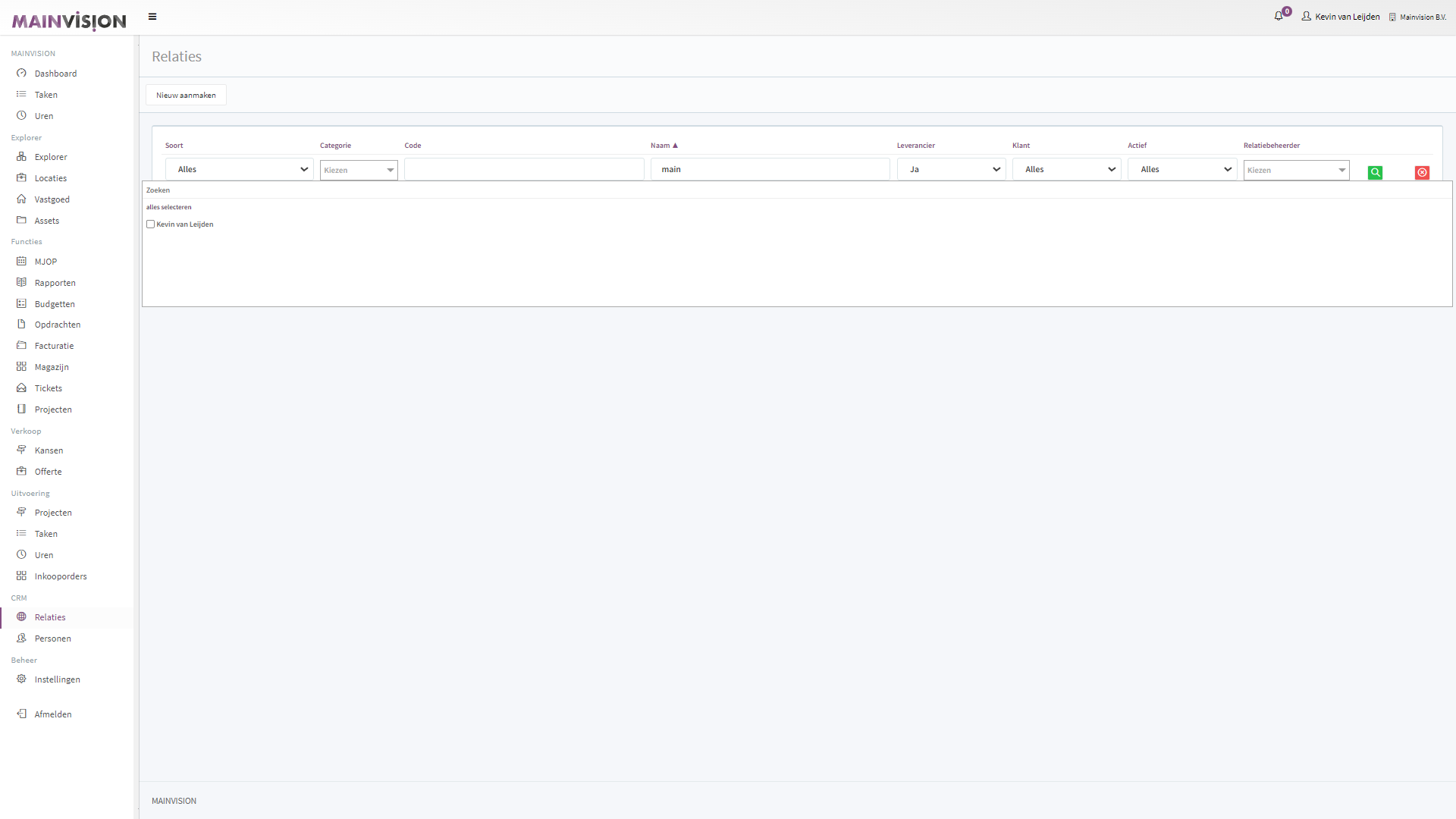Check the Kevin van Leijden checkbox
The image size is (1456, 819).
click(x=150, y=224)
